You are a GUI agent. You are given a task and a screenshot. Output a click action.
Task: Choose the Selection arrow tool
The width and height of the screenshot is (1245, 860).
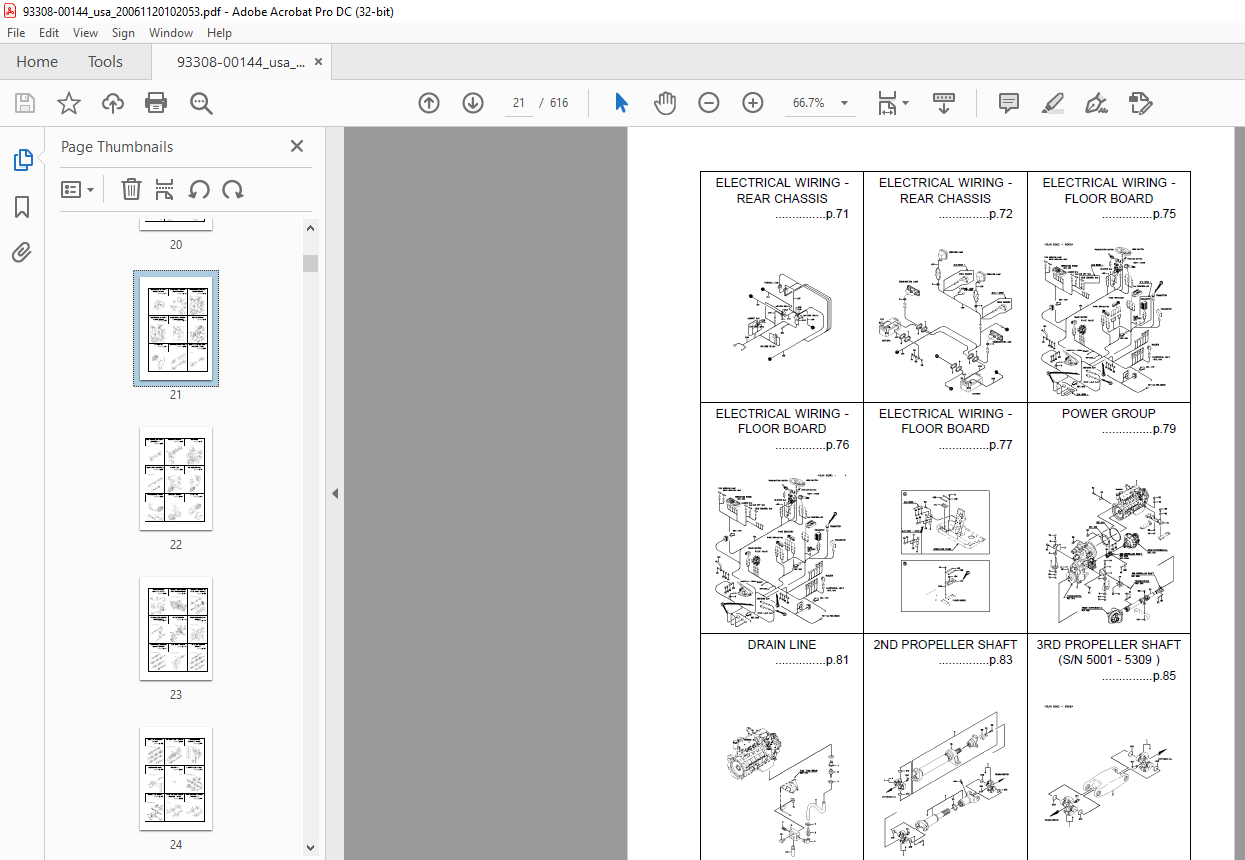click(x=621, y=103)
